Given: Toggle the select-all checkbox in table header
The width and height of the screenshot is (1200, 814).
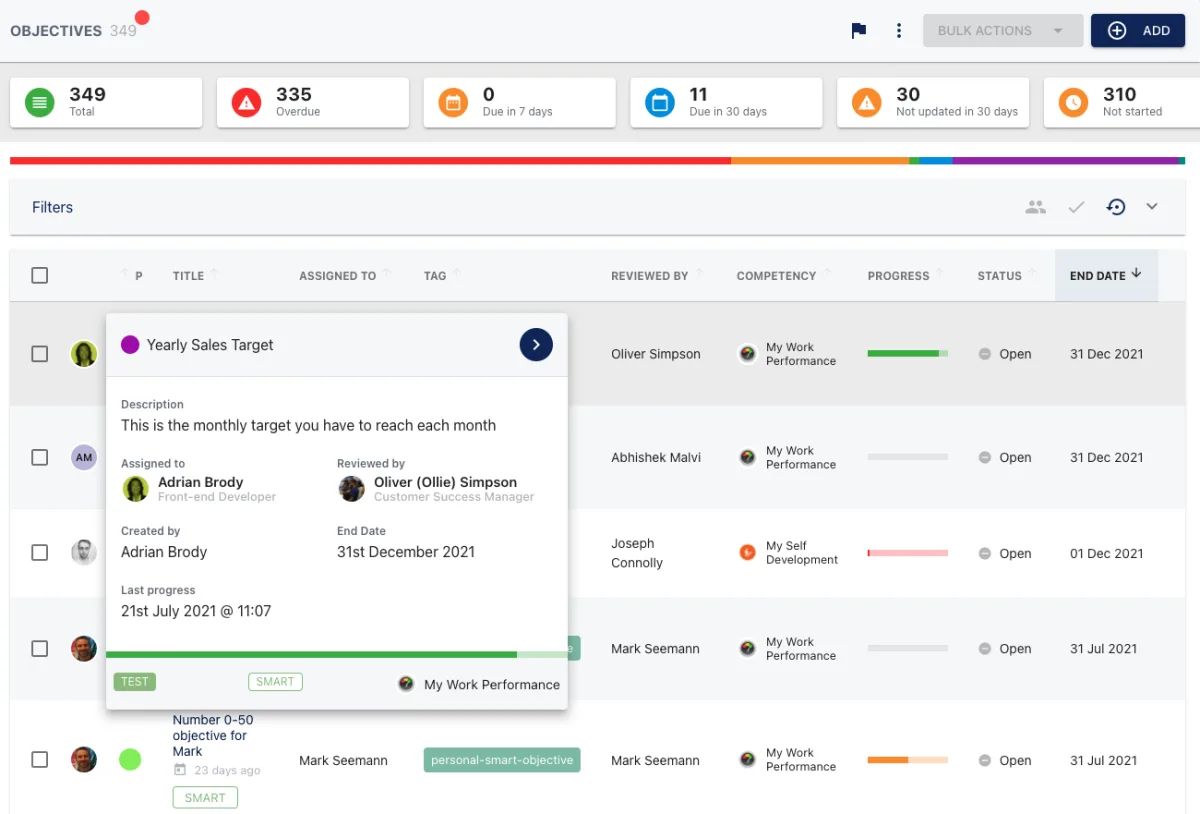Looking at the screenshot, I should pyautogui.click(x=40, y=275).
